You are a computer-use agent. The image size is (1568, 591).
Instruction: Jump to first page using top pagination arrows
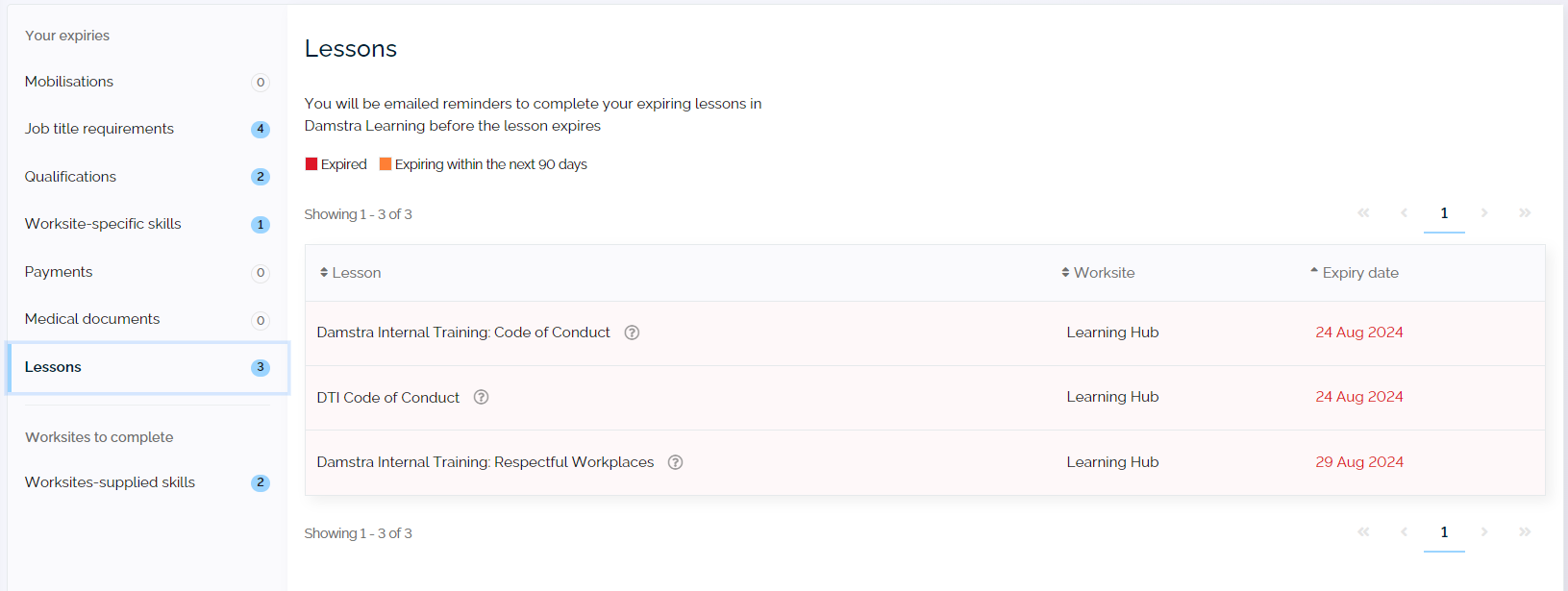1363,213
